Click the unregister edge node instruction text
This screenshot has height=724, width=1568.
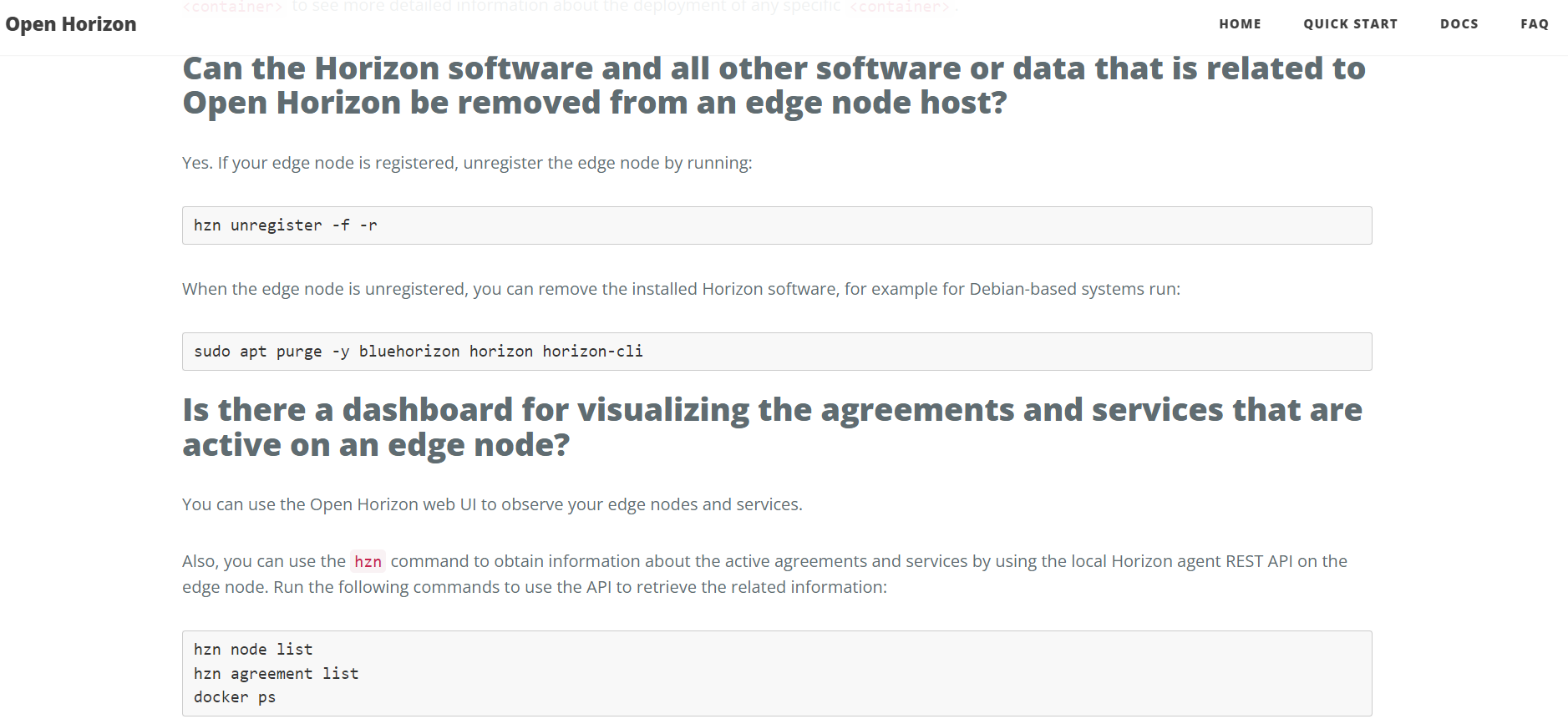pos(467,163)
